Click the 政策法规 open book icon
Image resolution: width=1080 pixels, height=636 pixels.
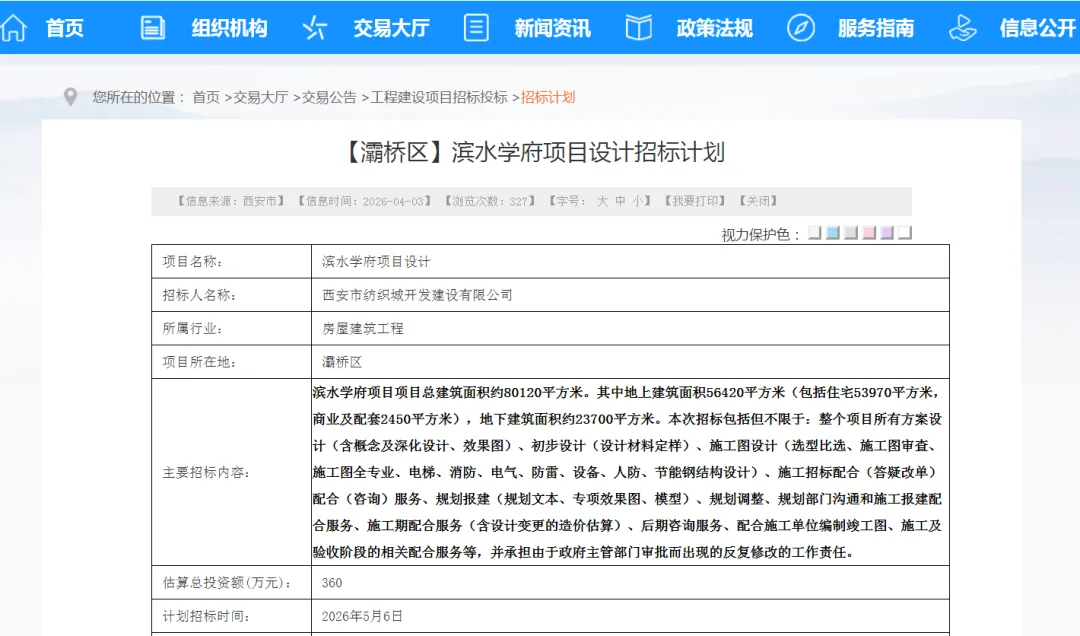tap(639, 28)
